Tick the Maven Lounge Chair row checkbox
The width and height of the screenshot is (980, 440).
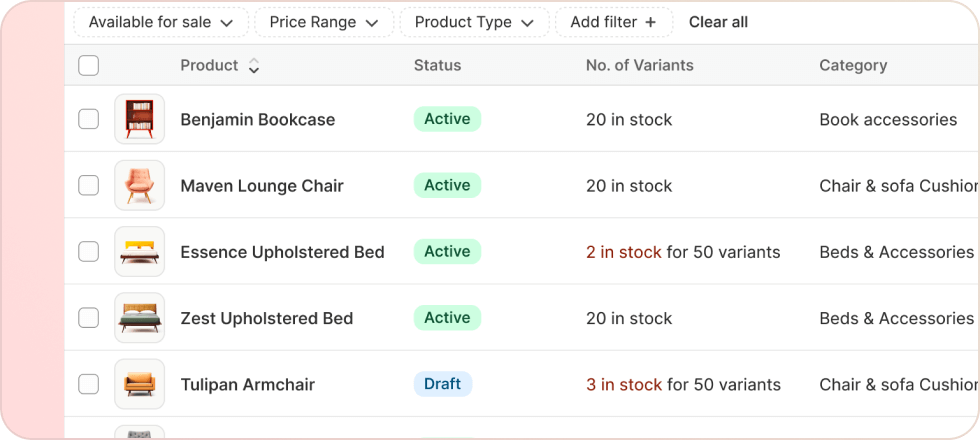click(89, 185)
